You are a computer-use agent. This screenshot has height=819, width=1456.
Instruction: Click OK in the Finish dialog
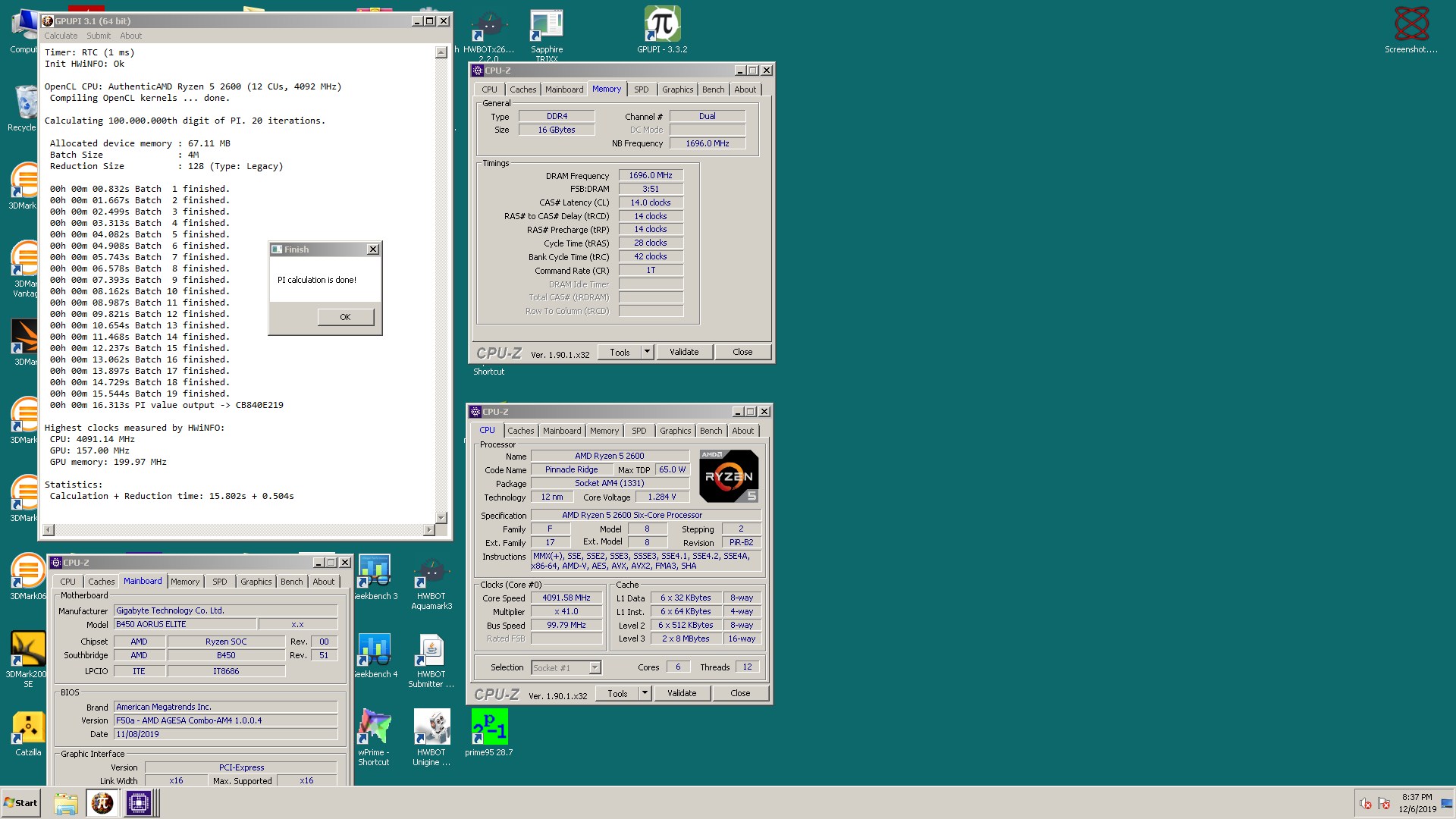click(x=345, y=317)
